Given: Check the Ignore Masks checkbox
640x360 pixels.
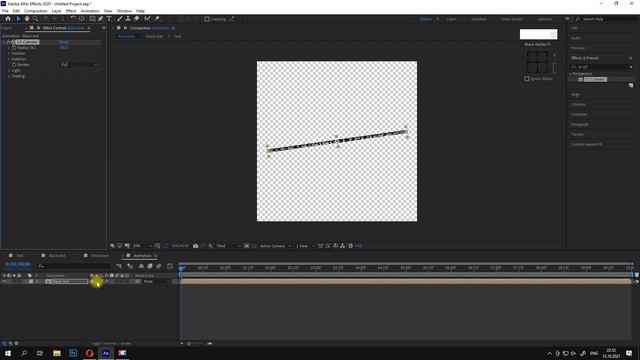Looking at the screenshot, I should click(527, 79).
